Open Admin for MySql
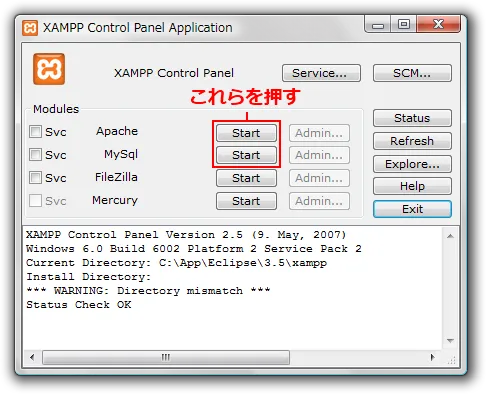Screen dimensions: 486x394 click(319, 155)
